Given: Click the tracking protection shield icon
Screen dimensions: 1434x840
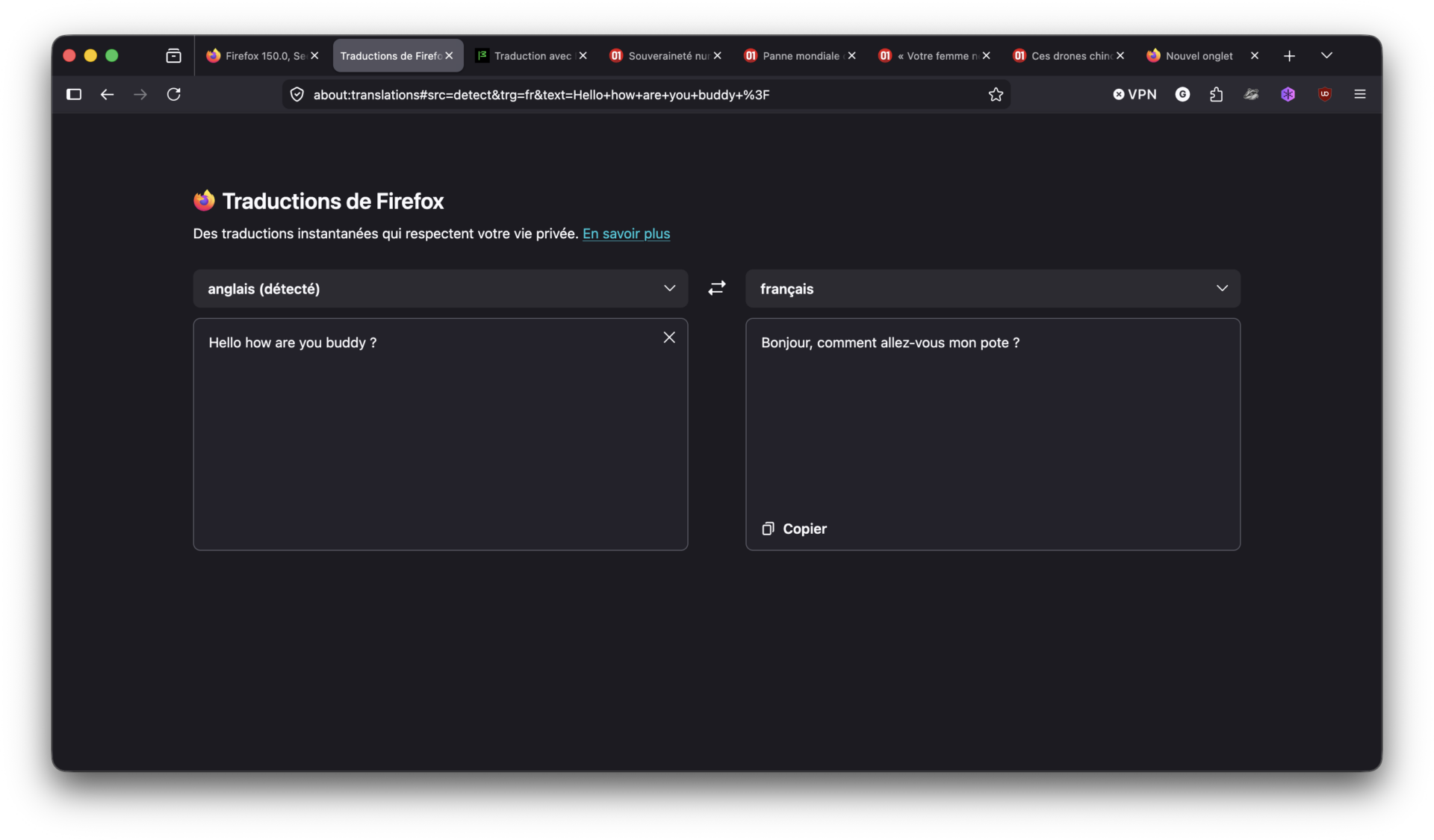Looking at the screenshot, I should pyautogui.click(x=297, y=95).
